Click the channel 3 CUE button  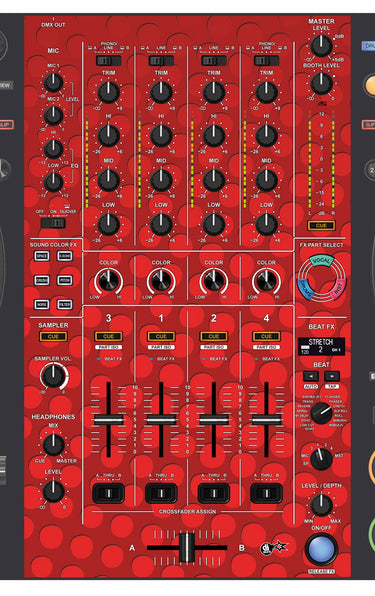[x=108, y=336]
